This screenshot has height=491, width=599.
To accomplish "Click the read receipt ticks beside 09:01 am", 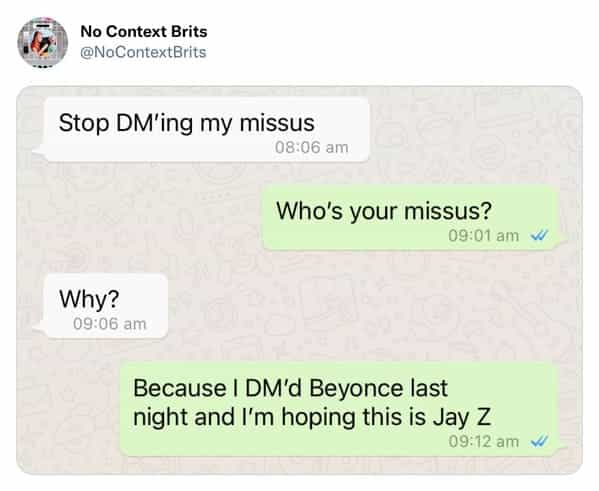I will coord(539,235).
